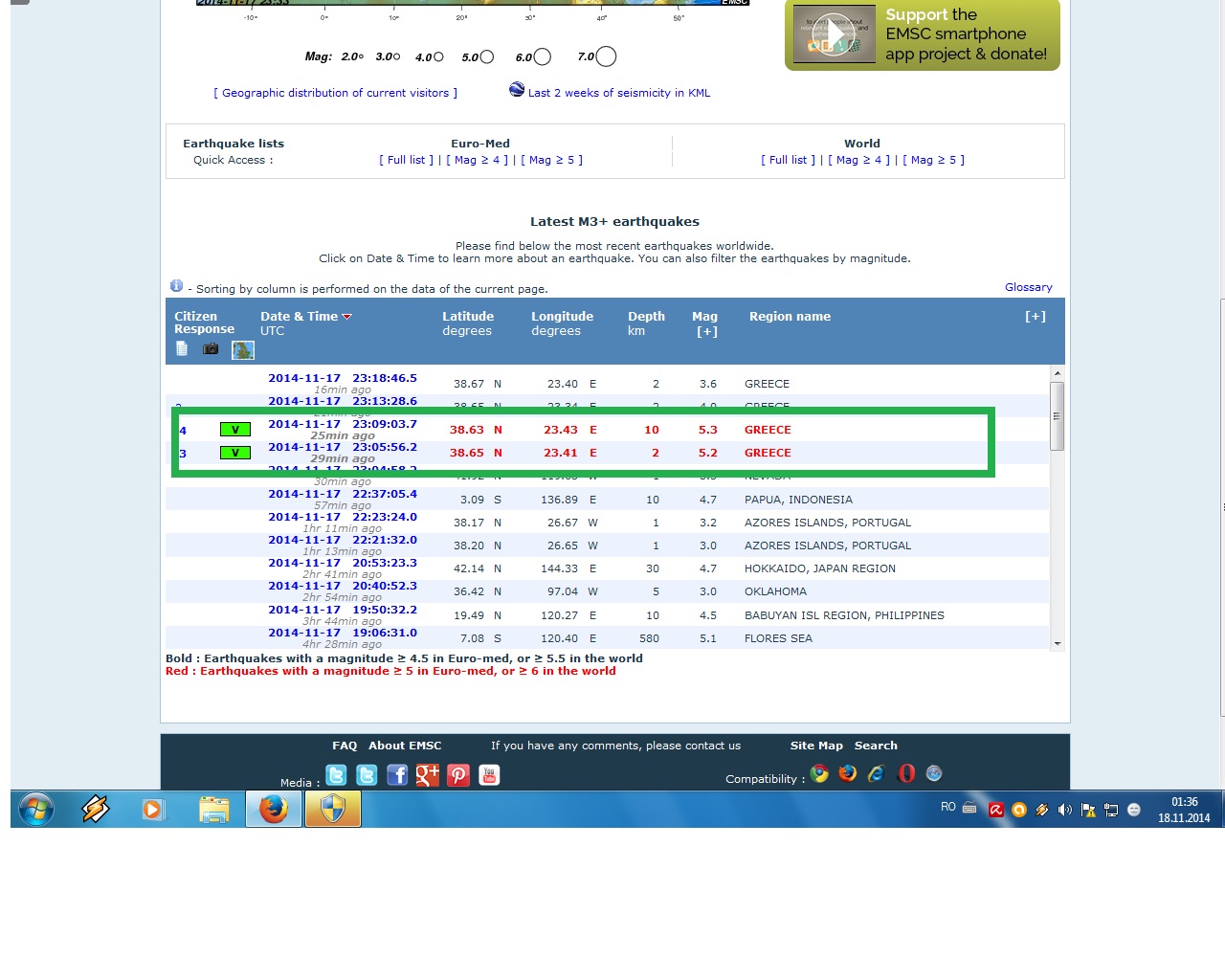The height and width of the screenshot is (980, 1225).
Task: Open the Site Map footer item
Action: 816,746
